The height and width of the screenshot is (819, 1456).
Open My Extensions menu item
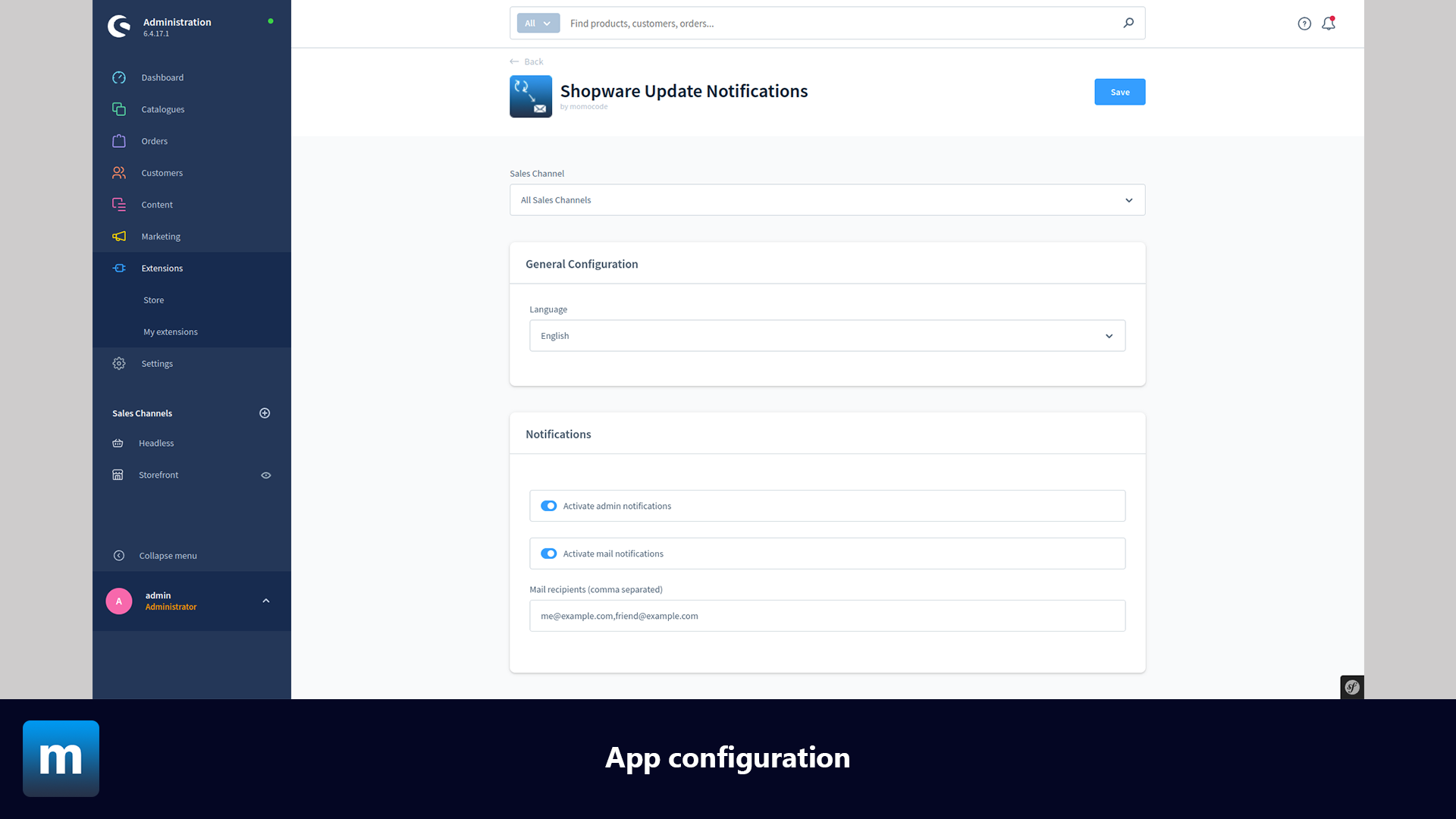(x=170, y=331)
